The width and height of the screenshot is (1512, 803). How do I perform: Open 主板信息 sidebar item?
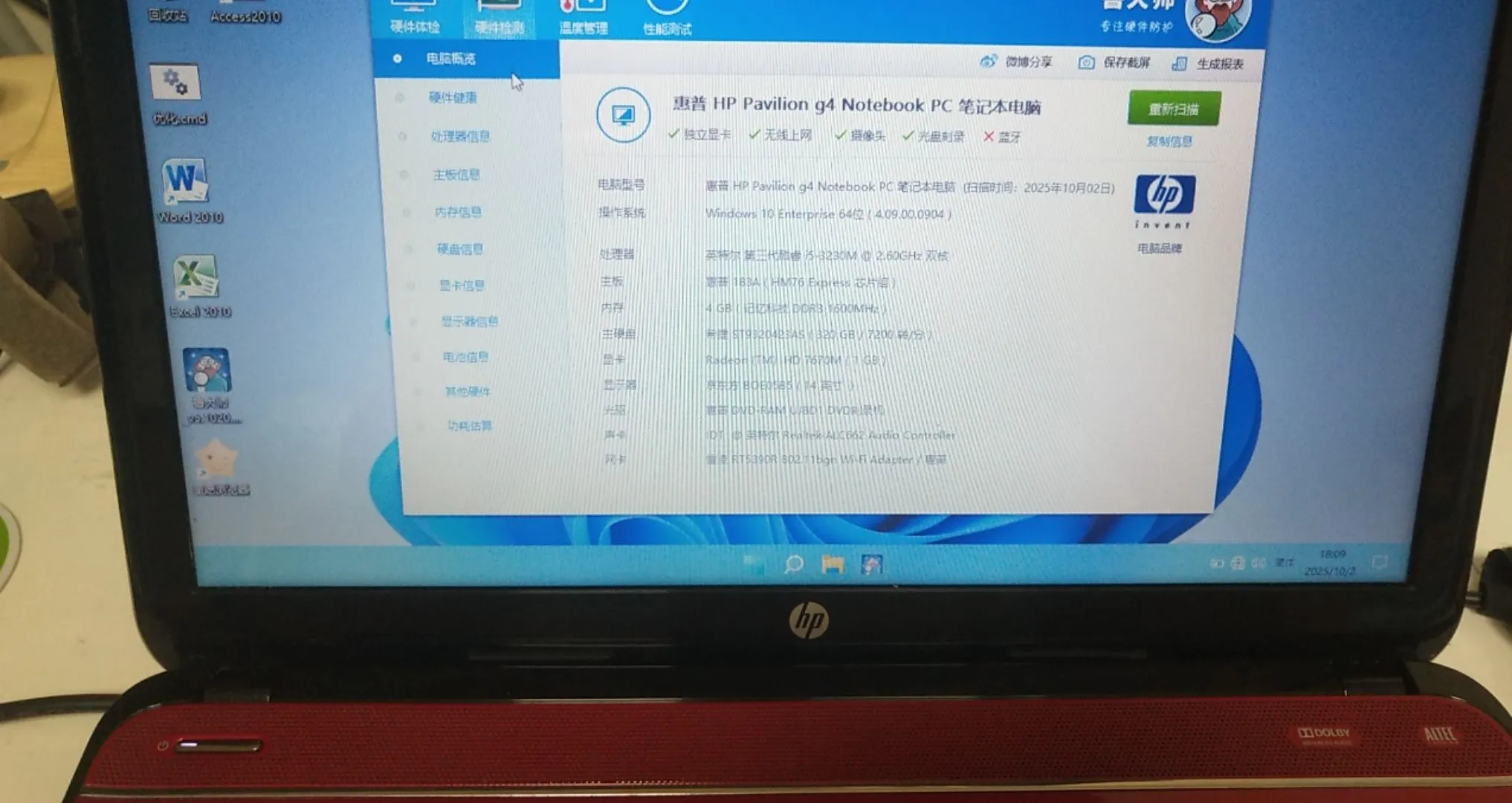[456, 175]
